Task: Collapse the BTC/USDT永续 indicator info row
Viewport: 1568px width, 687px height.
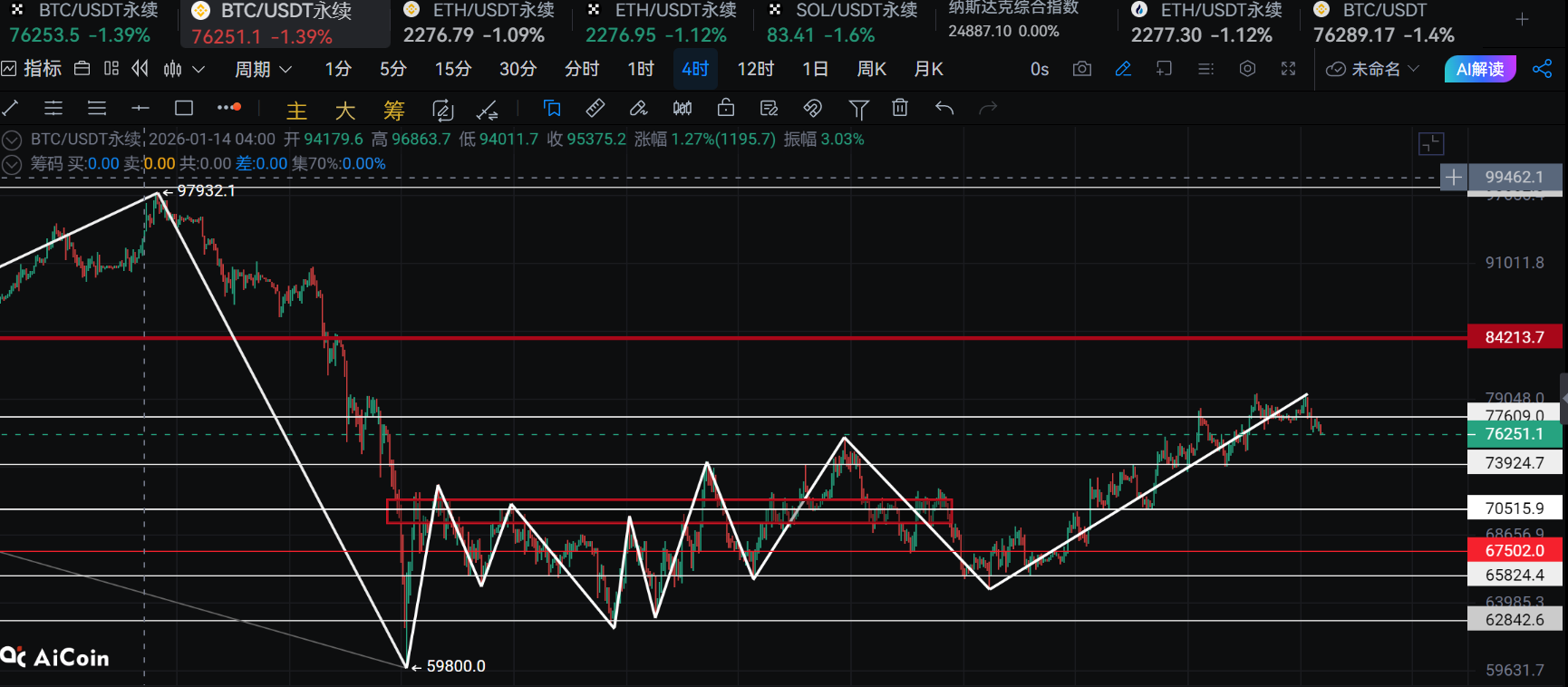Action: (12, 140)
